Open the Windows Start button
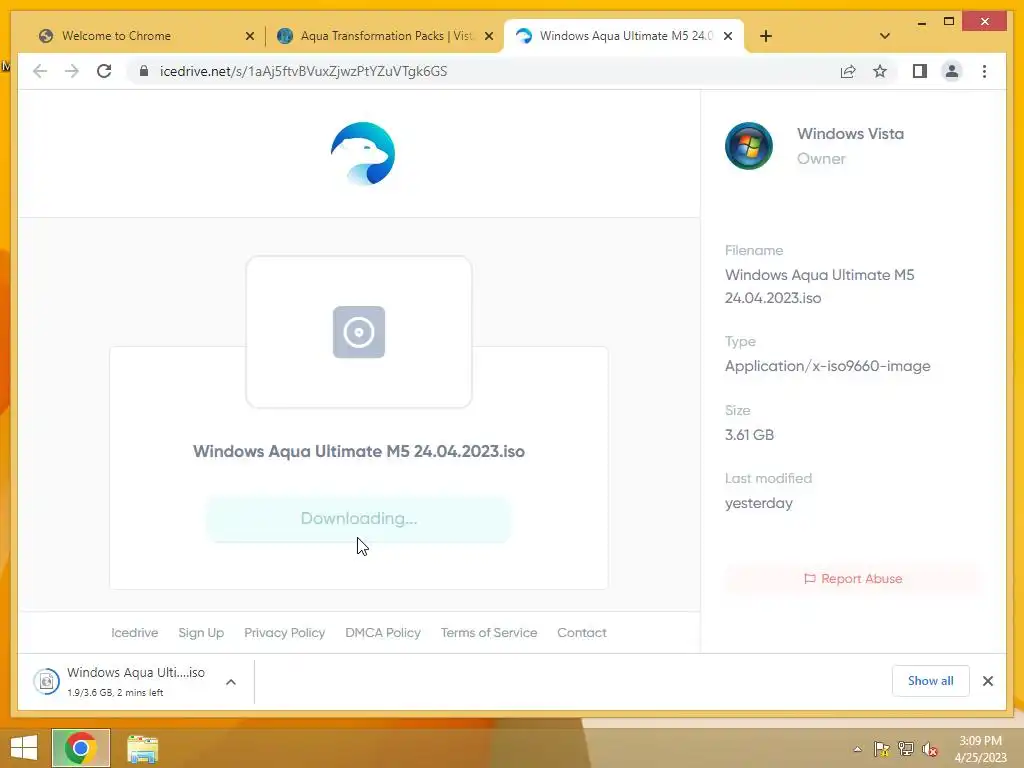The width and height of the screenshot is (1024, 768). (x=24, y=748)
